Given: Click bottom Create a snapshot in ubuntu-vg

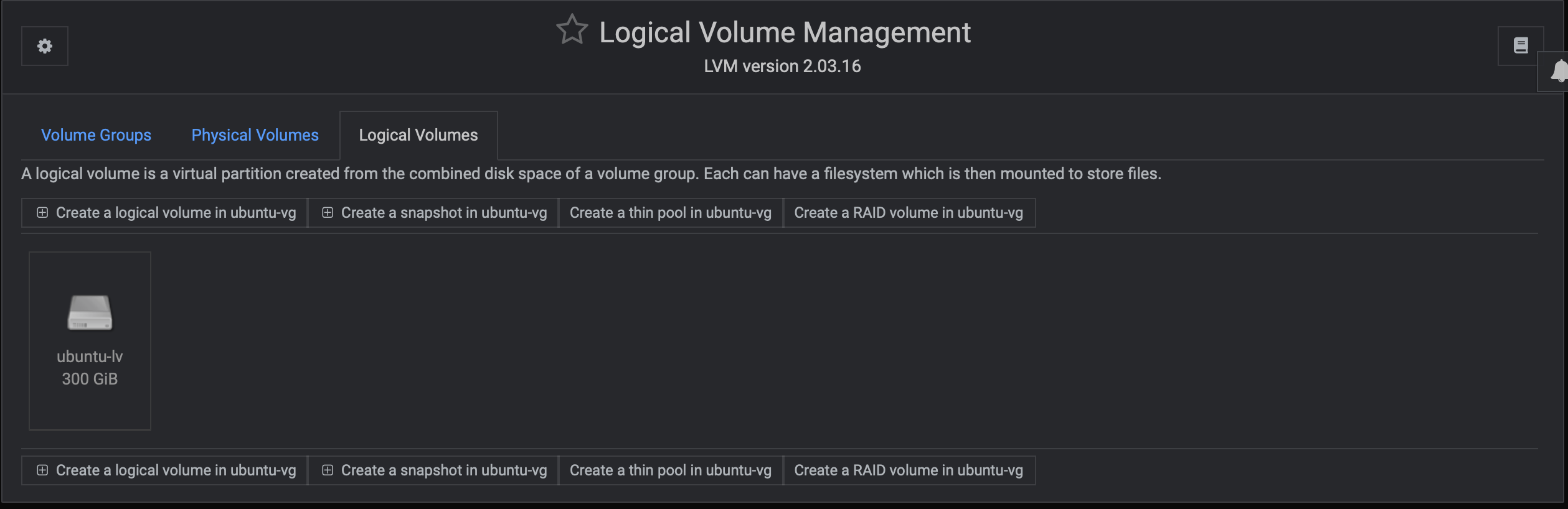Looking at the screenshot, I should (443, 470).
